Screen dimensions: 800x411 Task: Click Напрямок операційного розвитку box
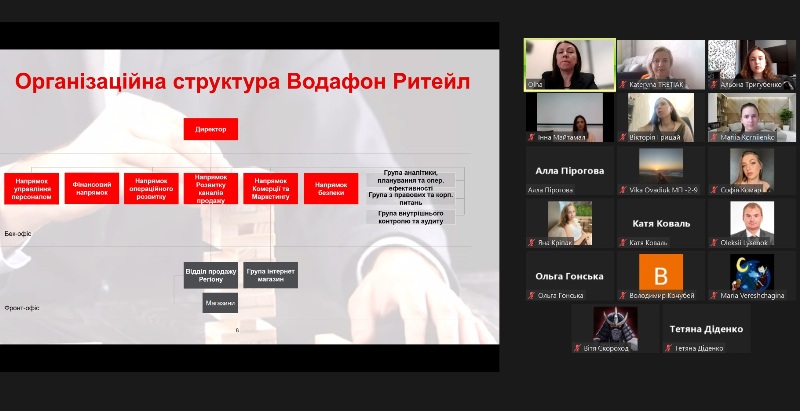151,189
